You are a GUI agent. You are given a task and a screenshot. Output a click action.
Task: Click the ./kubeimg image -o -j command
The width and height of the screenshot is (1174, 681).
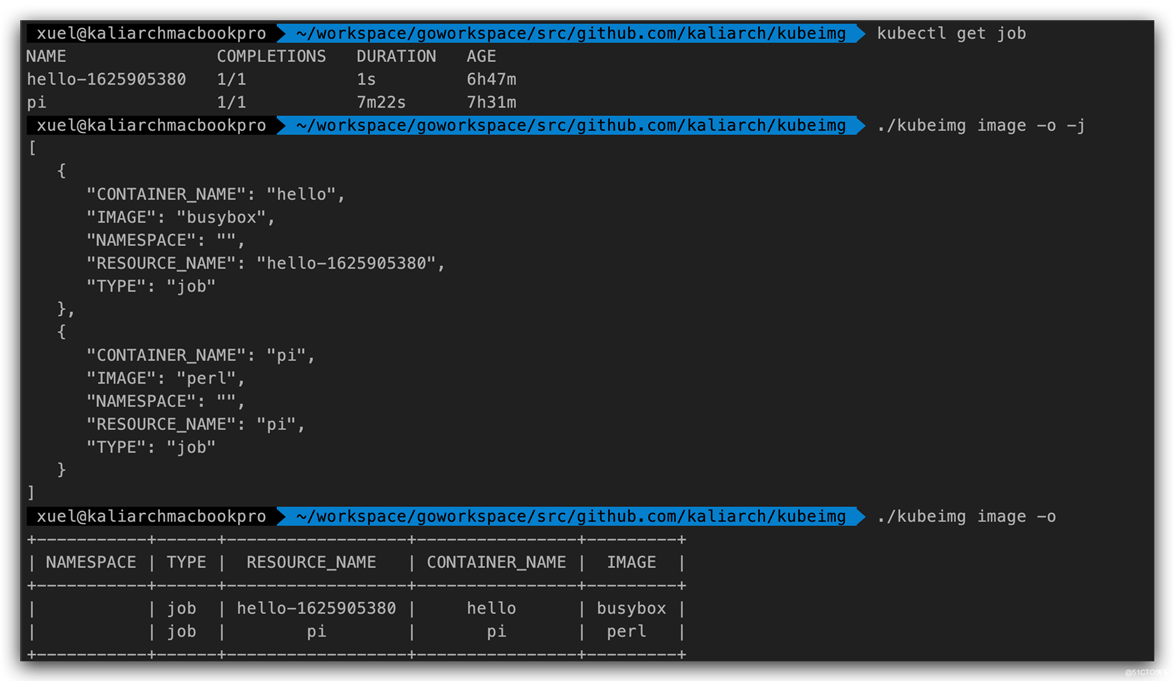(x=981, y=126)
